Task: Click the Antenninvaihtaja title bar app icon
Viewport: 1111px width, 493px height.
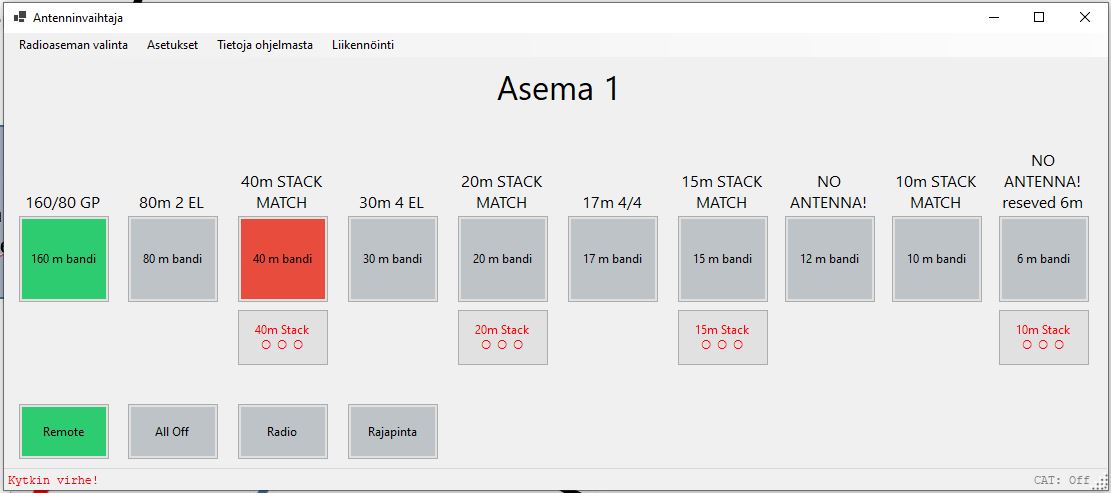Action: [20, 18]
